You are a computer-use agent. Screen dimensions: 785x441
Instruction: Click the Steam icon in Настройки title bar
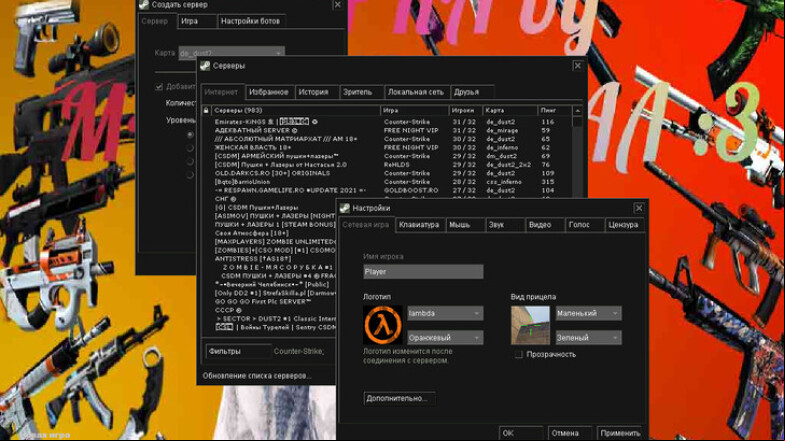(344, 208)
